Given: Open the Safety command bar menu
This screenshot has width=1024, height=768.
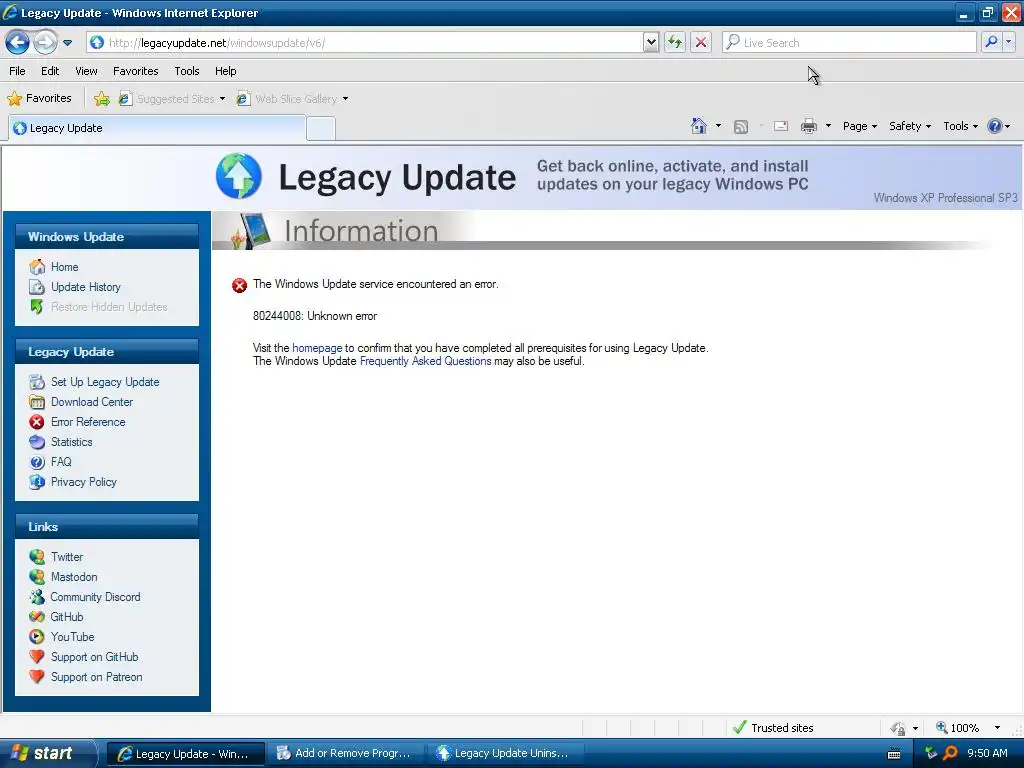Looking at the screenshot, I should [910, 126].
